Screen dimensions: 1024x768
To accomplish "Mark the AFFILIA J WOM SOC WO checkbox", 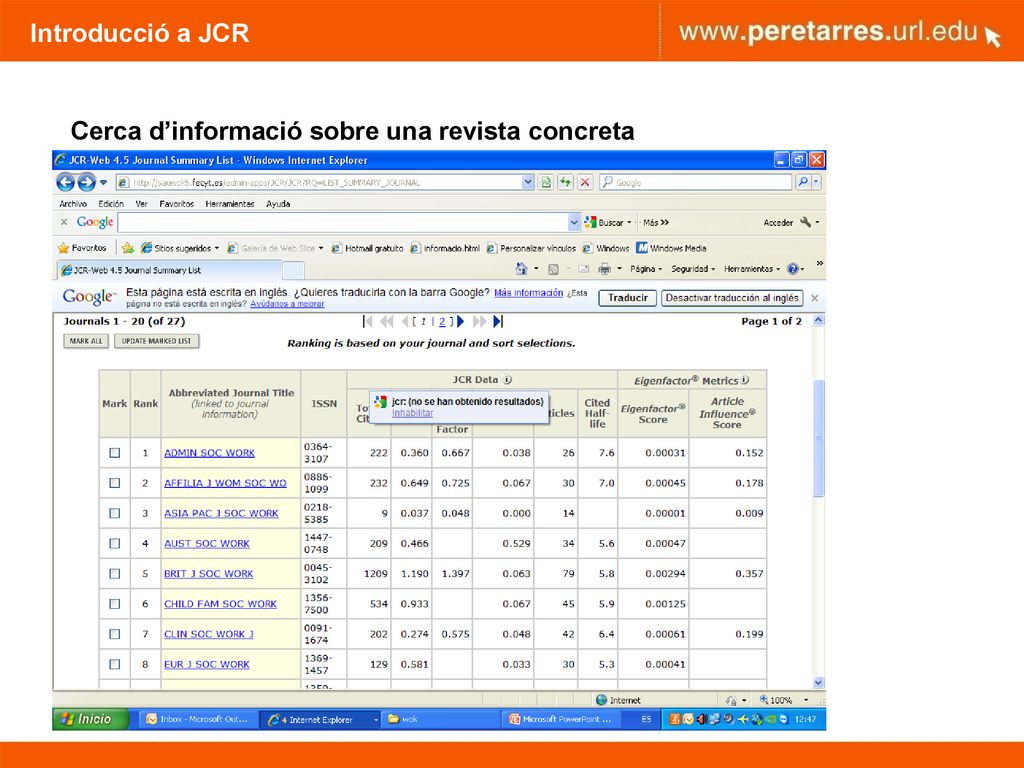I will pyautogui.click(x=115, y=483).
